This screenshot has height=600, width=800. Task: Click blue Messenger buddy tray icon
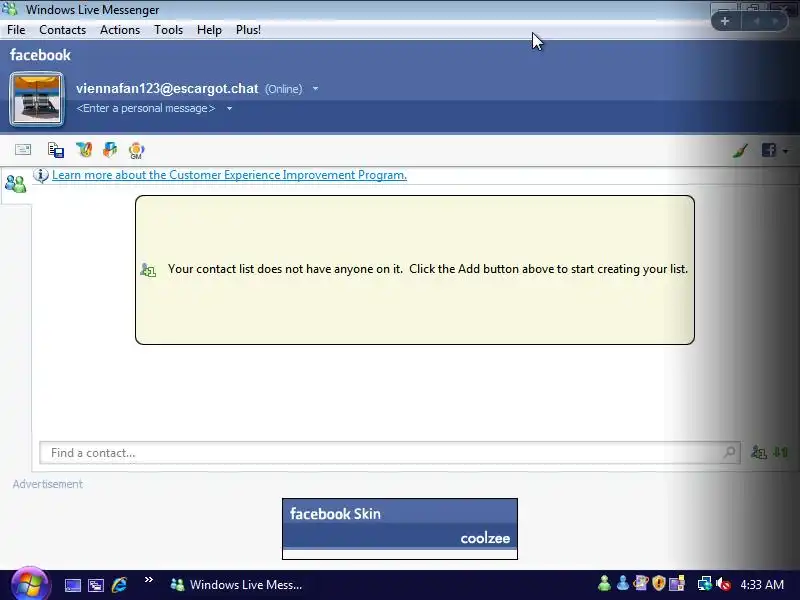pyautogui.click(x=622, y=583)
